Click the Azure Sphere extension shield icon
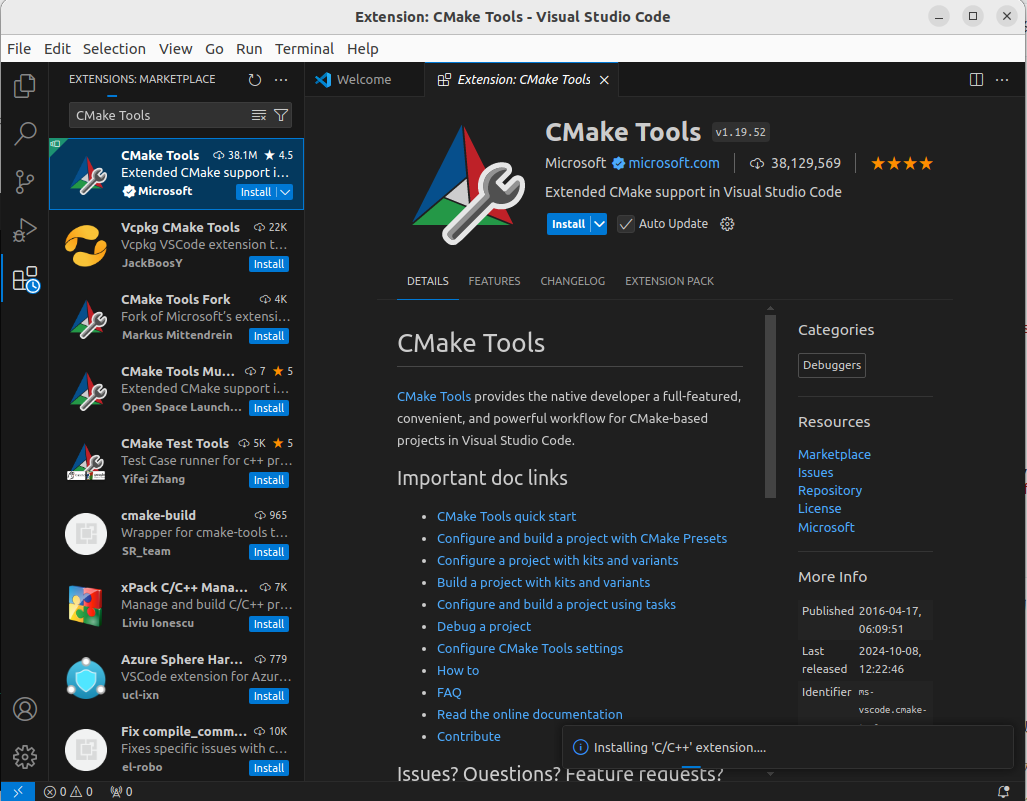1027x801 pixels. (86, 678)
